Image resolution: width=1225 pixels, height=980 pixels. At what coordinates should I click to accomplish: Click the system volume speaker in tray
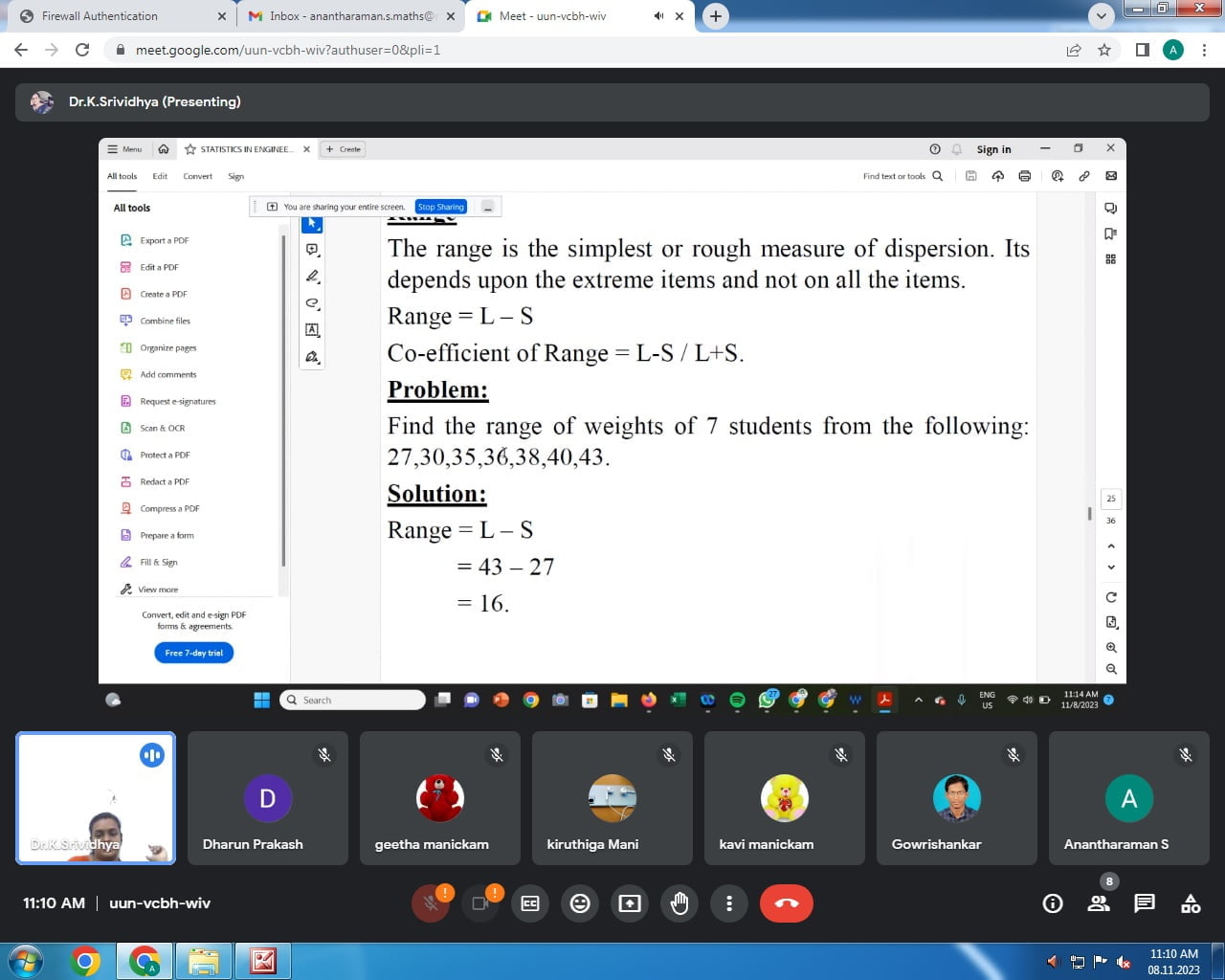[x=1053, y=961]
